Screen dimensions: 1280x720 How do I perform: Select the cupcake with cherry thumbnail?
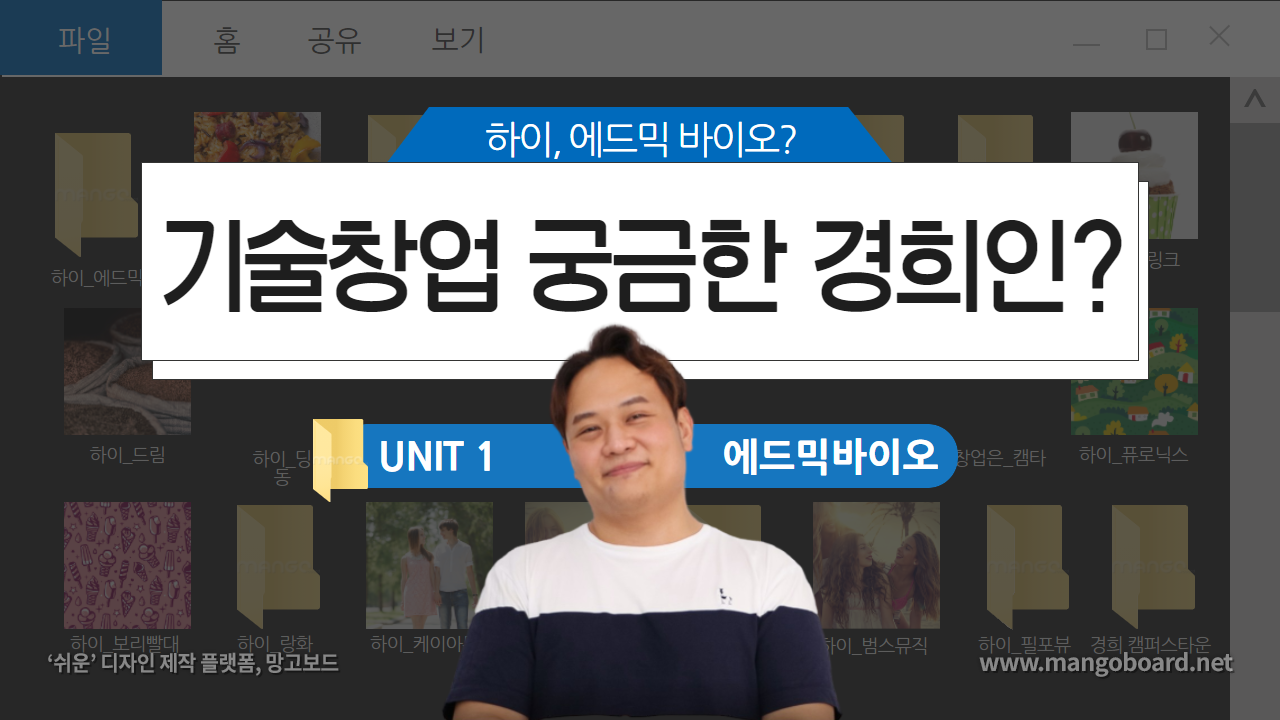1134,175
